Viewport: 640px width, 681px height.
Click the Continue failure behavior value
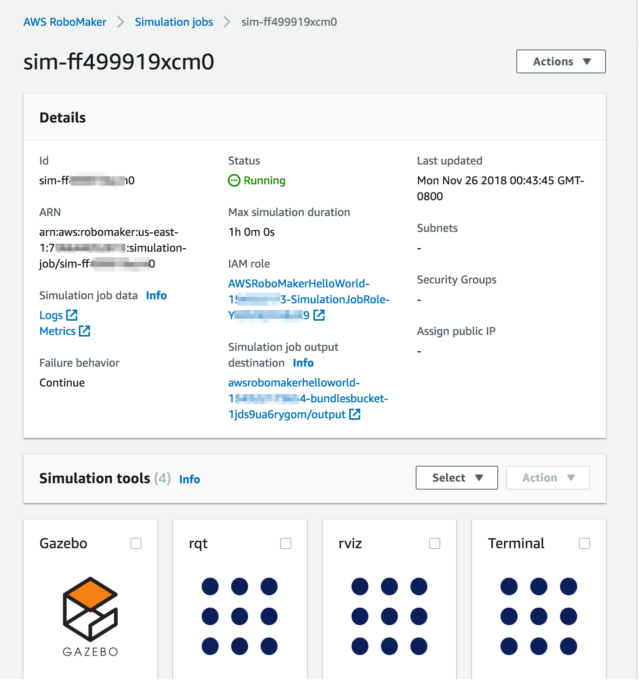pos(62,383)
